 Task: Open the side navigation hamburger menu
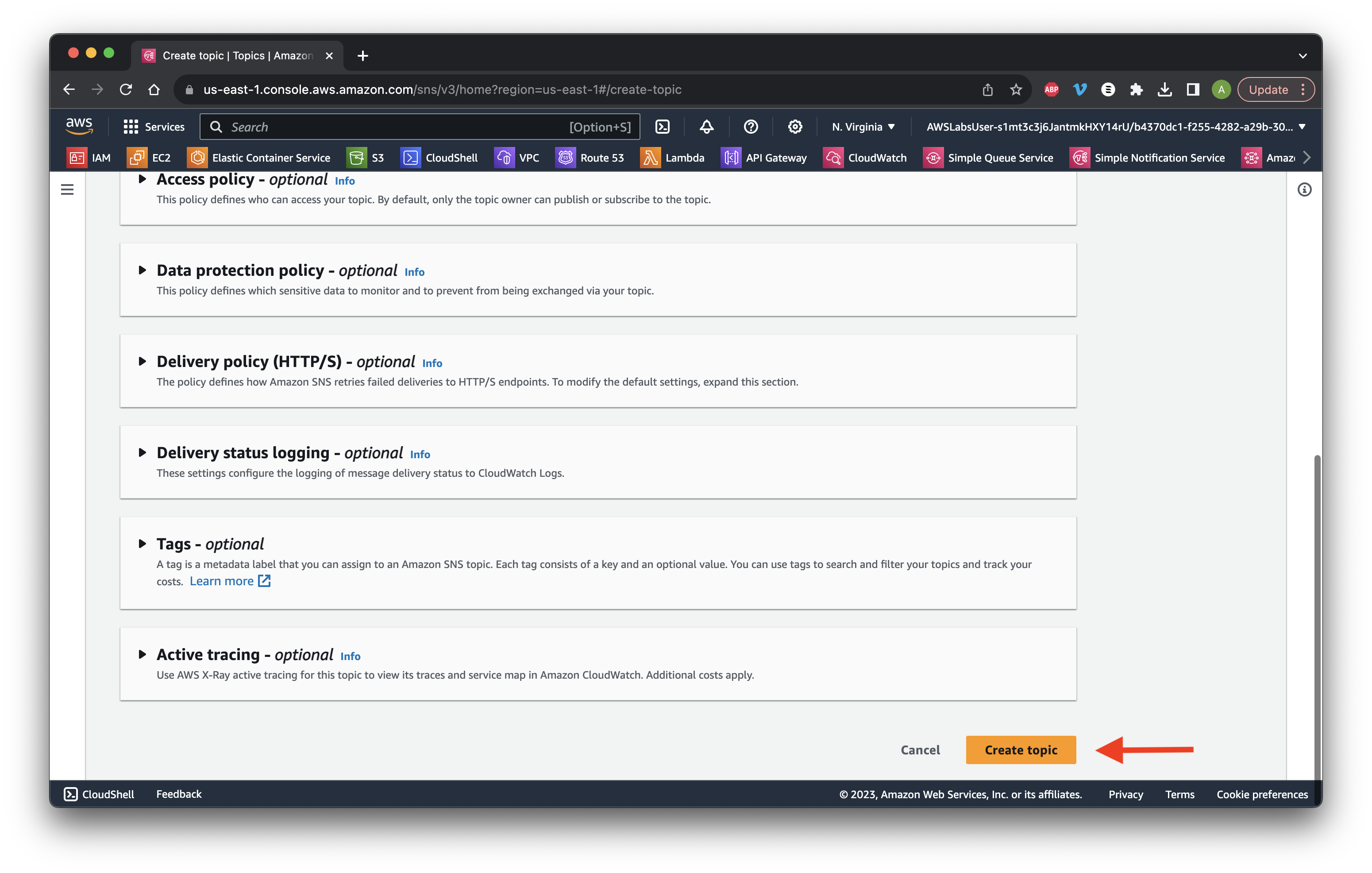tap(67, 189)
